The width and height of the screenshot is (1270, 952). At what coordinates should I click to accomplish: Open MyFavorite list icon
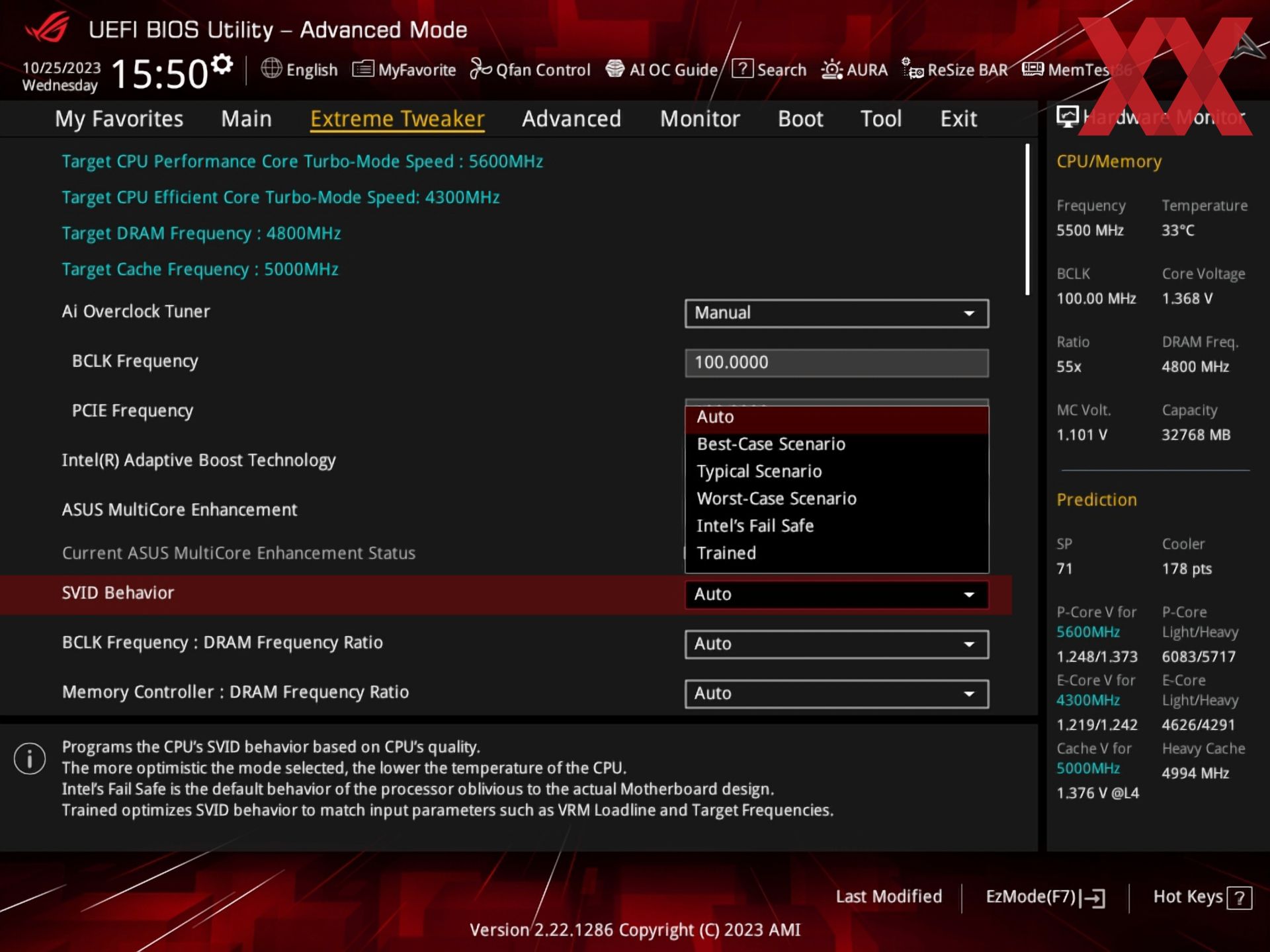[x=362, y=69]
